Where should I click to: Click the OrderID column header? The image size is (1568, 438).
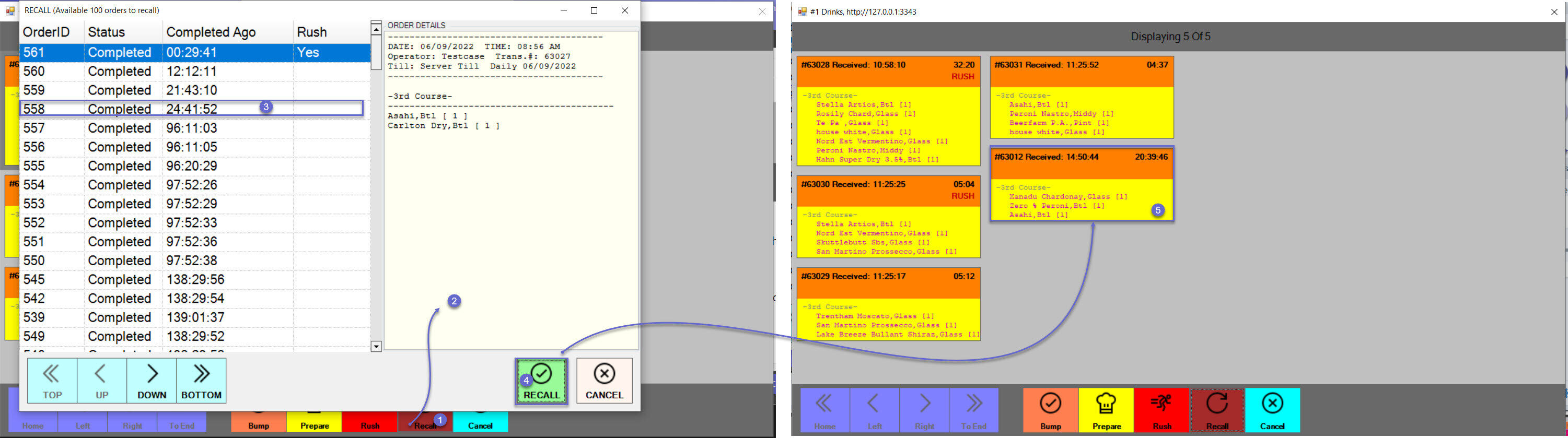(47, 32)
